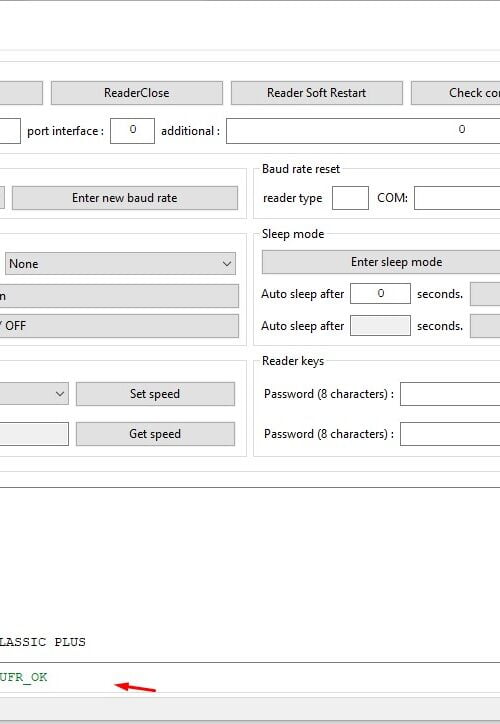
Task: Click the button above the OFF button
Action: pos(119,296)
